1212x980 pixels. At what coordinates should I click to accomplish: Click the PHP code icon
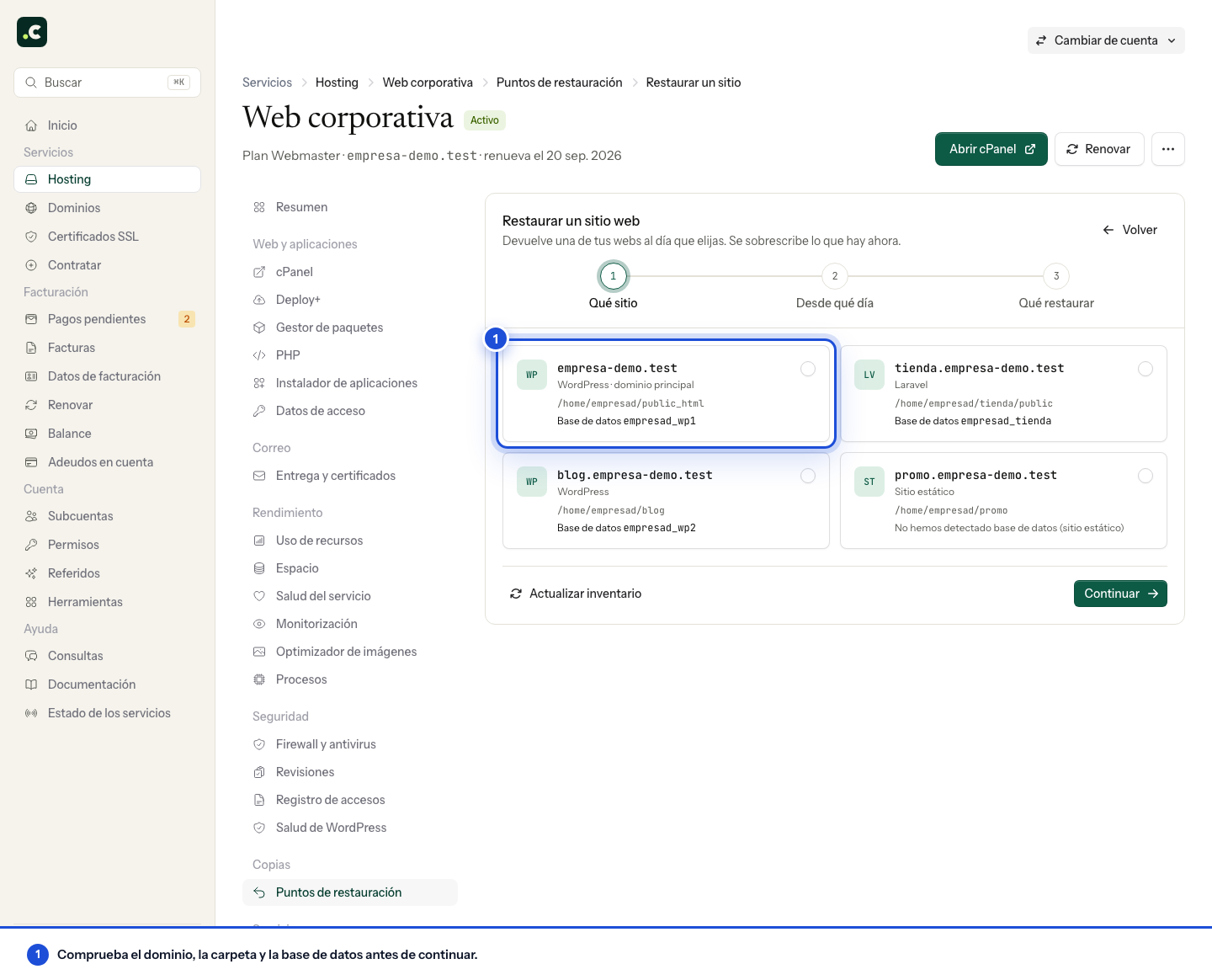point(259,355)
